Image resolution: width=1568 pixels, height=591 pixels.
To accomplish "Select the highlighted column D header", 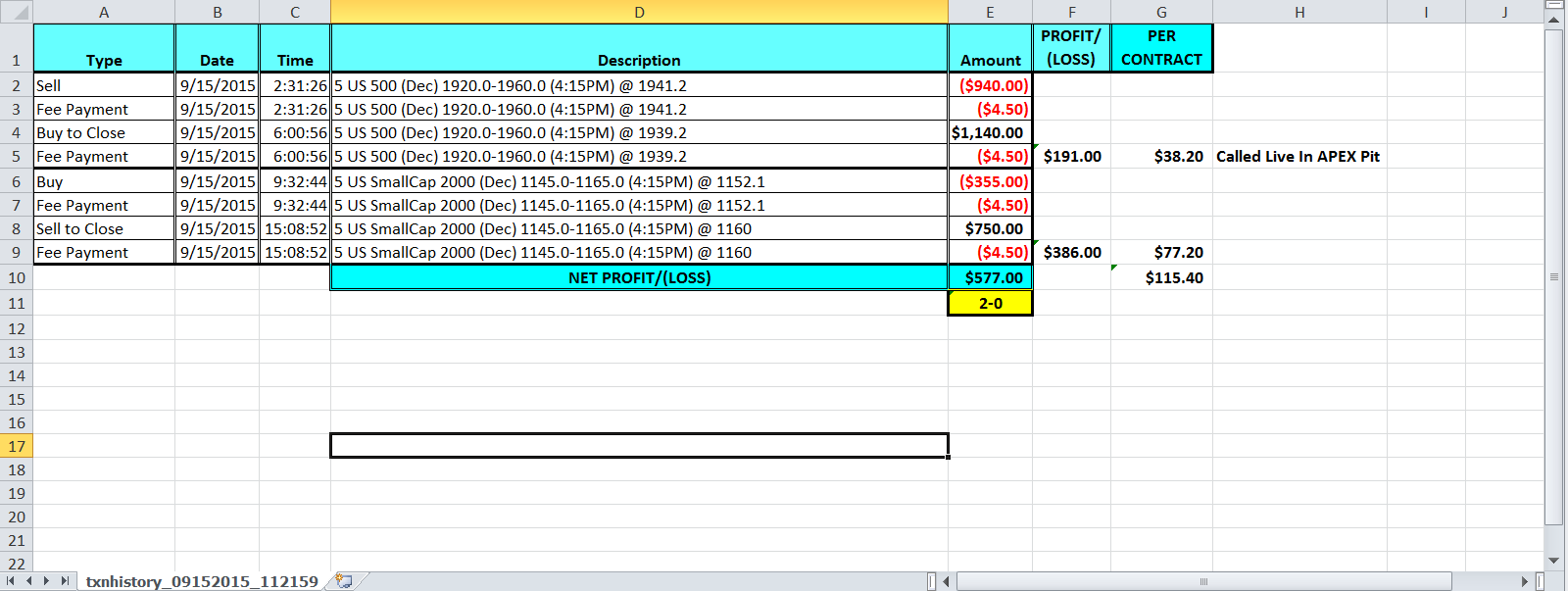I will click(639, 12).
